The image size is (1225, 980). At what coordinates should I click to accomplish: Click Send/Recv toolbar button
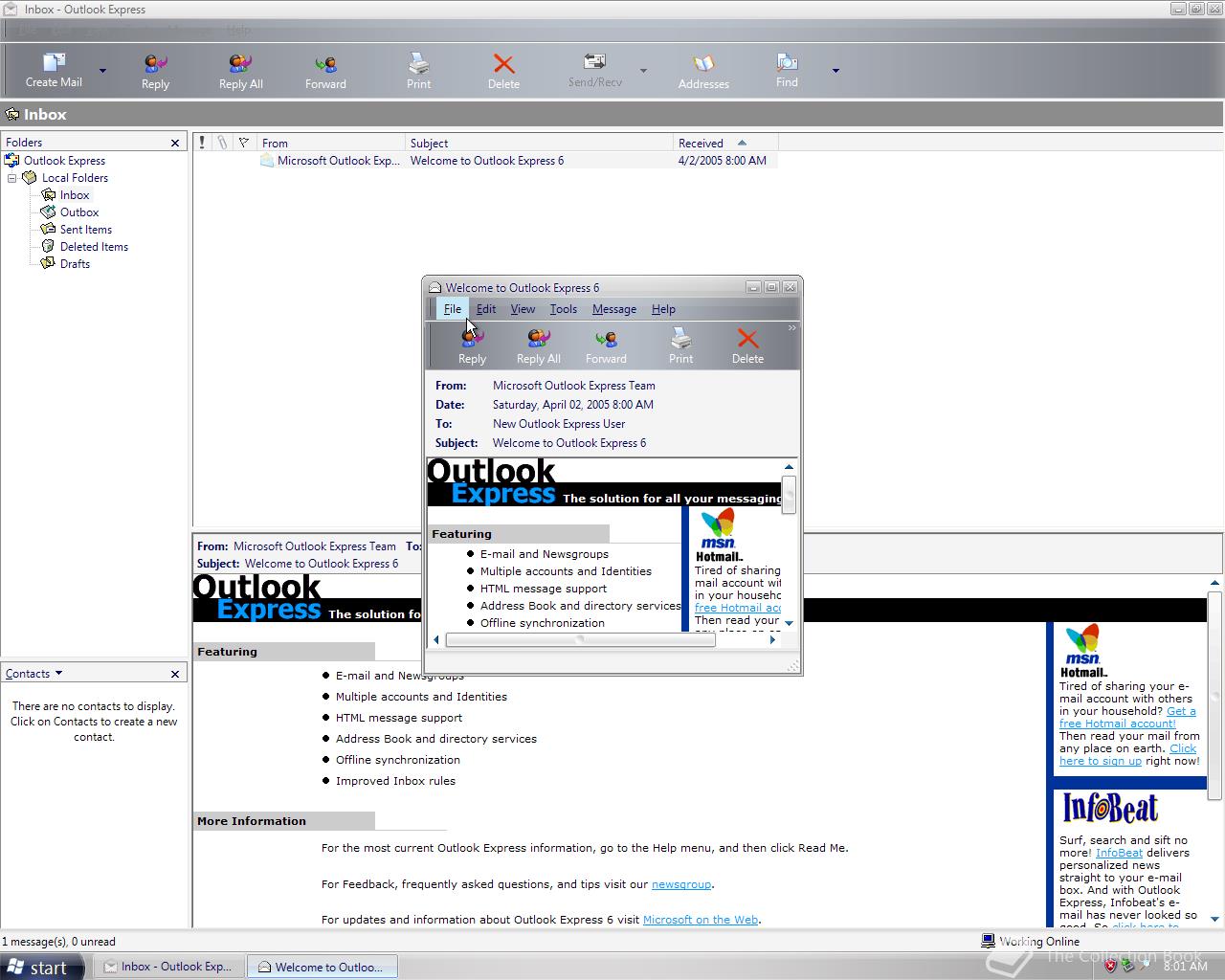(x=594, y=70)
